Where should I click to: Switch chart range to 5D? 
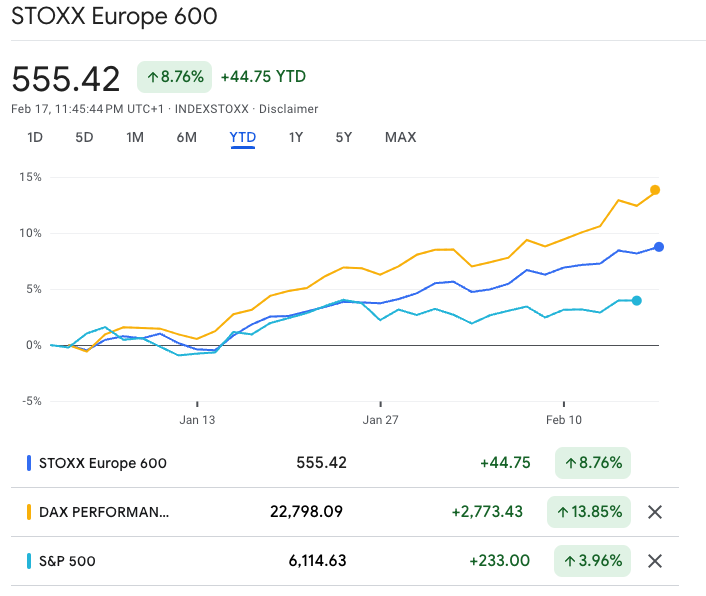coord(84,137)
